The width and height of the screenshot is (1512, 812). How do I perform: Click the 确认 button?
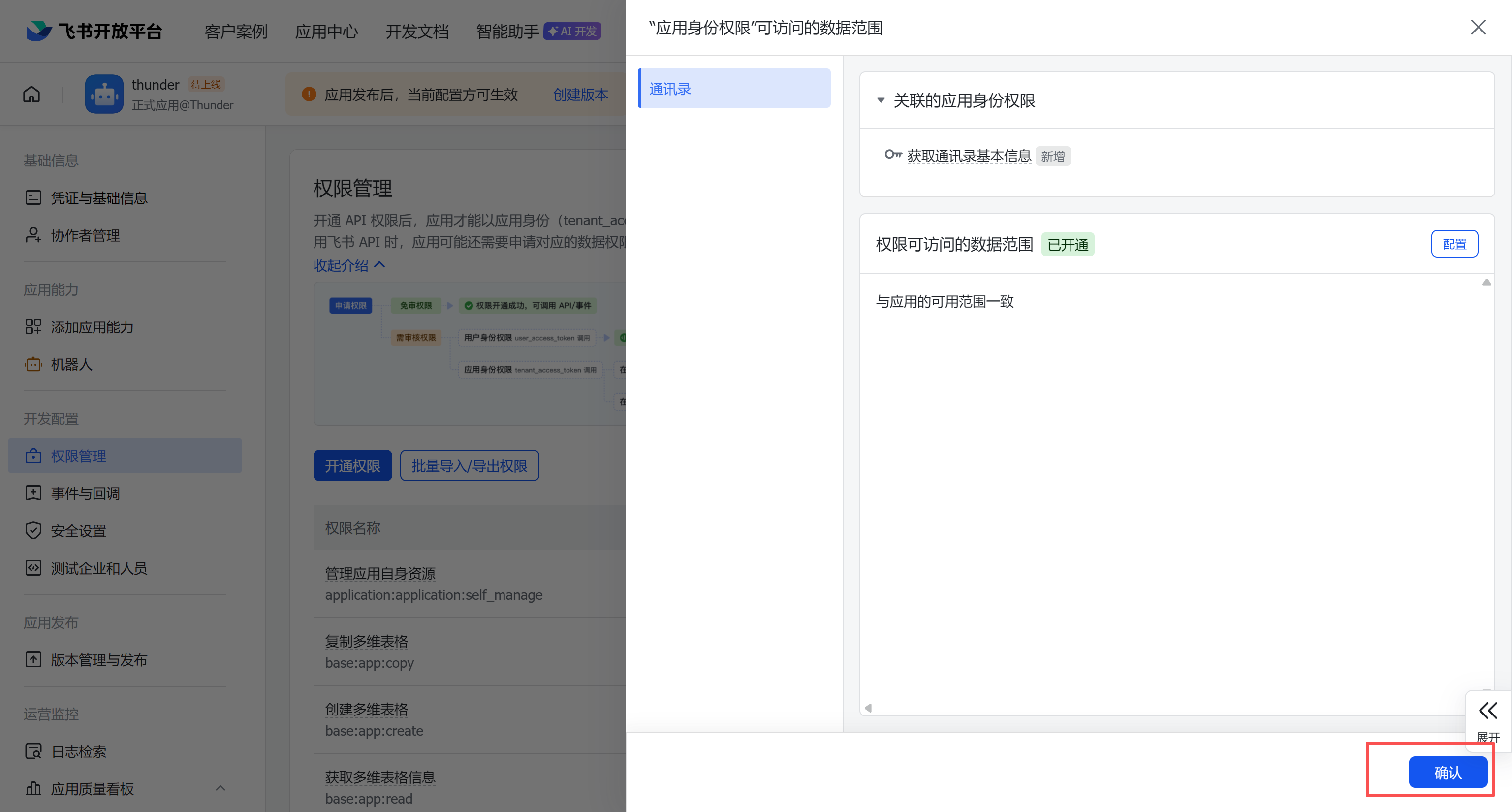click(x=1448, y=772)
